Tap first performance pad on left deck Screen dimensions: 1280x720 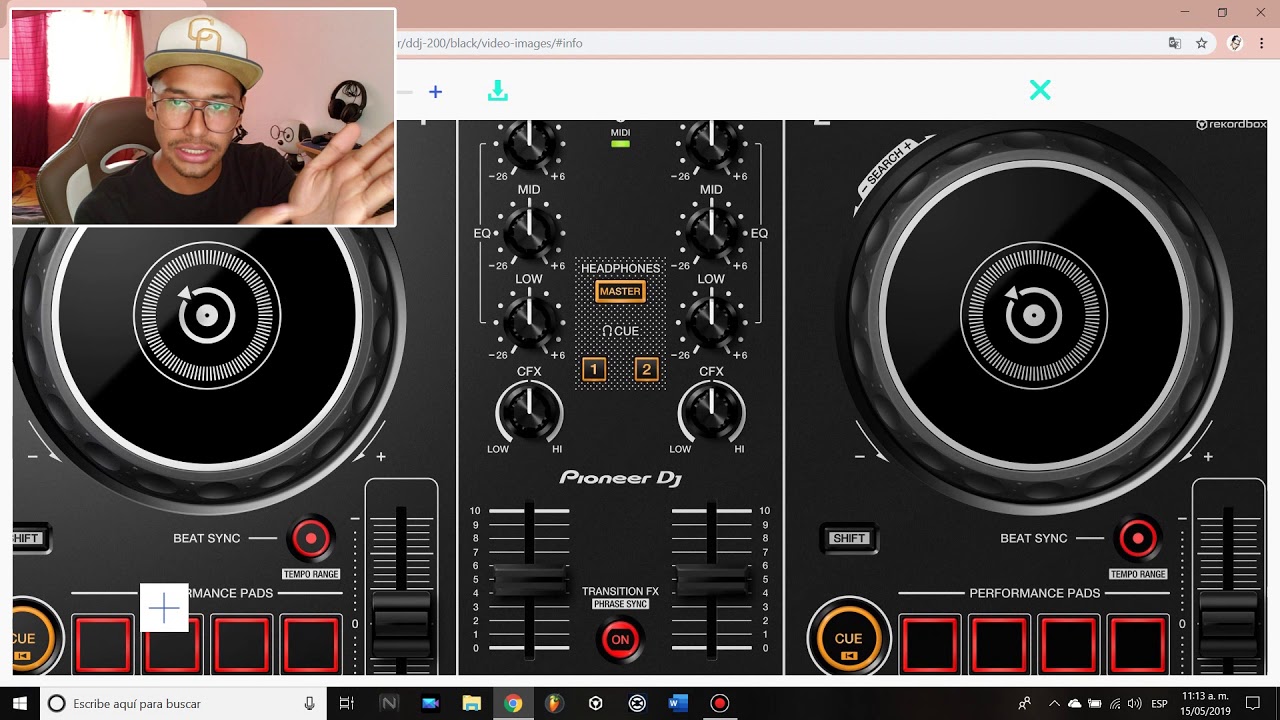[x=102, y=645]
